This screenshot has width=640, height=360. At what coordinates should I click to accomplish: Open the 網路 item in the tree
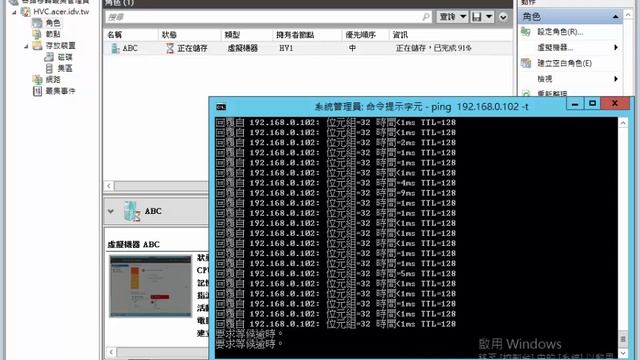(53, 79)
